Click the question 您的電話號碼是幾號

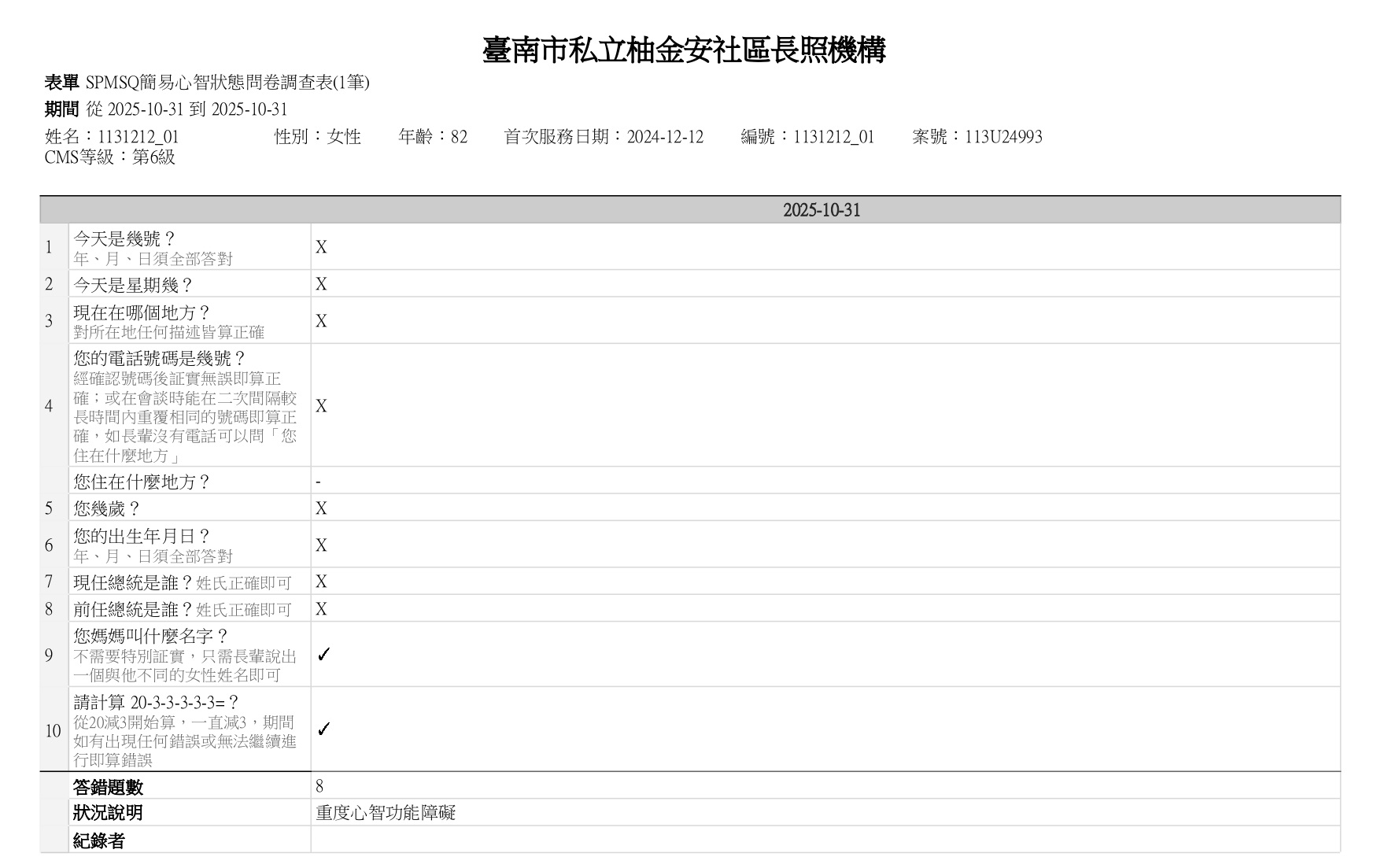[x=160, y=359]
